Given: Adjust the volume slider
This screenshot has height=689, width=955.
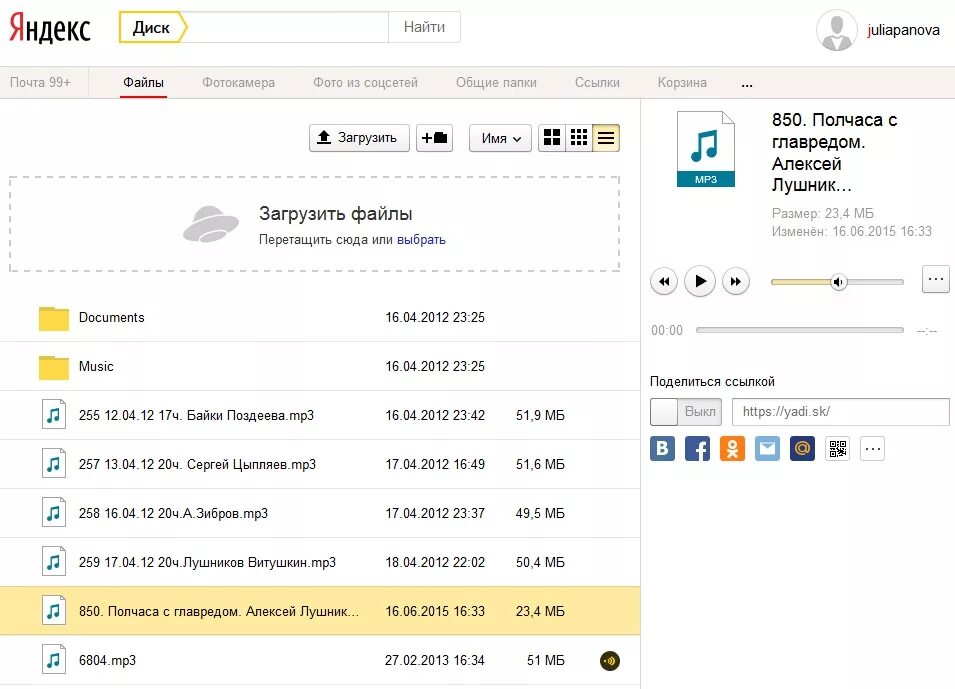Looking at the screenshot, I should (837, 281).
